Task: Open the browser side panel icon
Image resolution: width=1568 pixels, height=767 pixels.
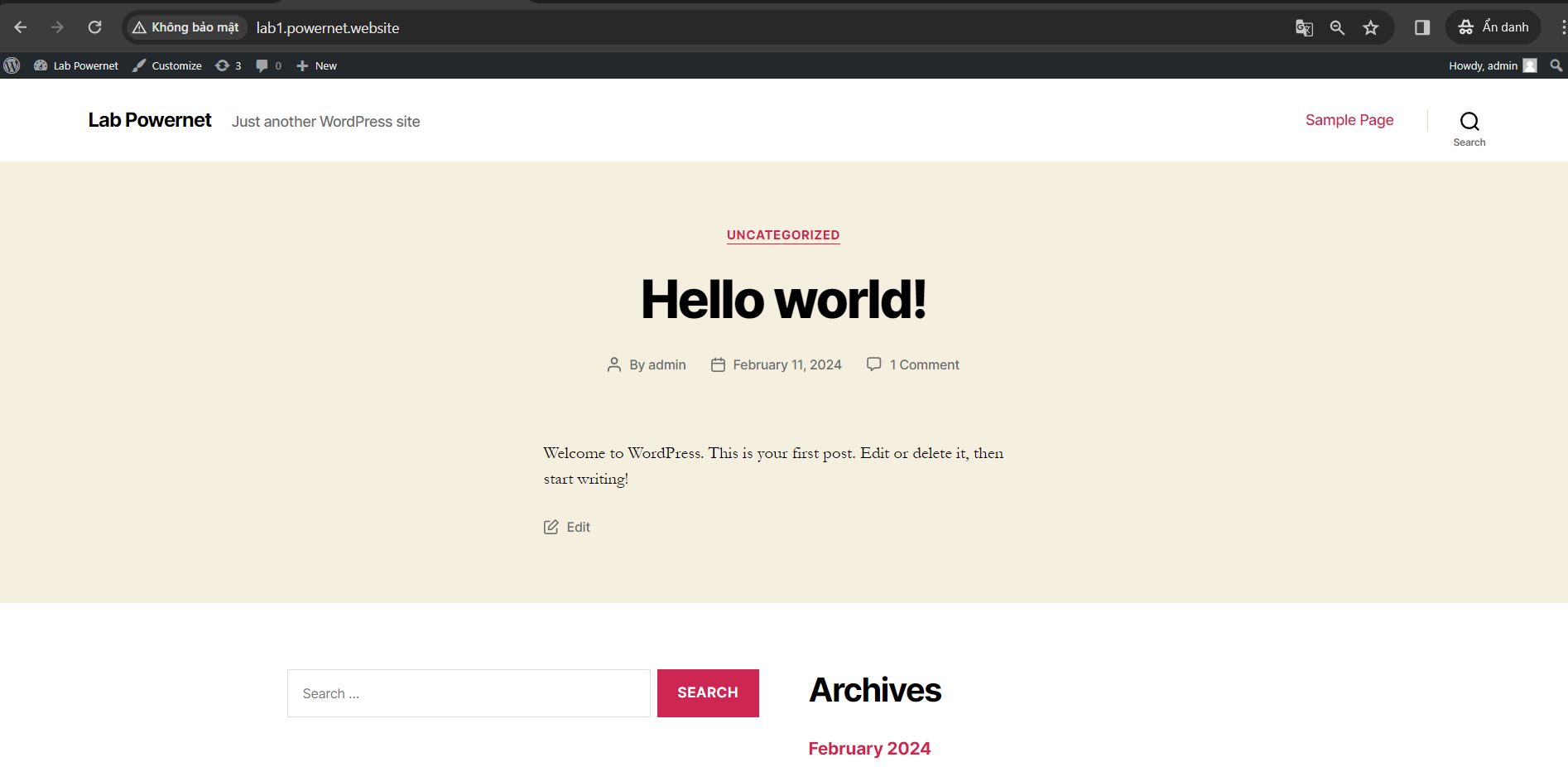Action: 1422,27
